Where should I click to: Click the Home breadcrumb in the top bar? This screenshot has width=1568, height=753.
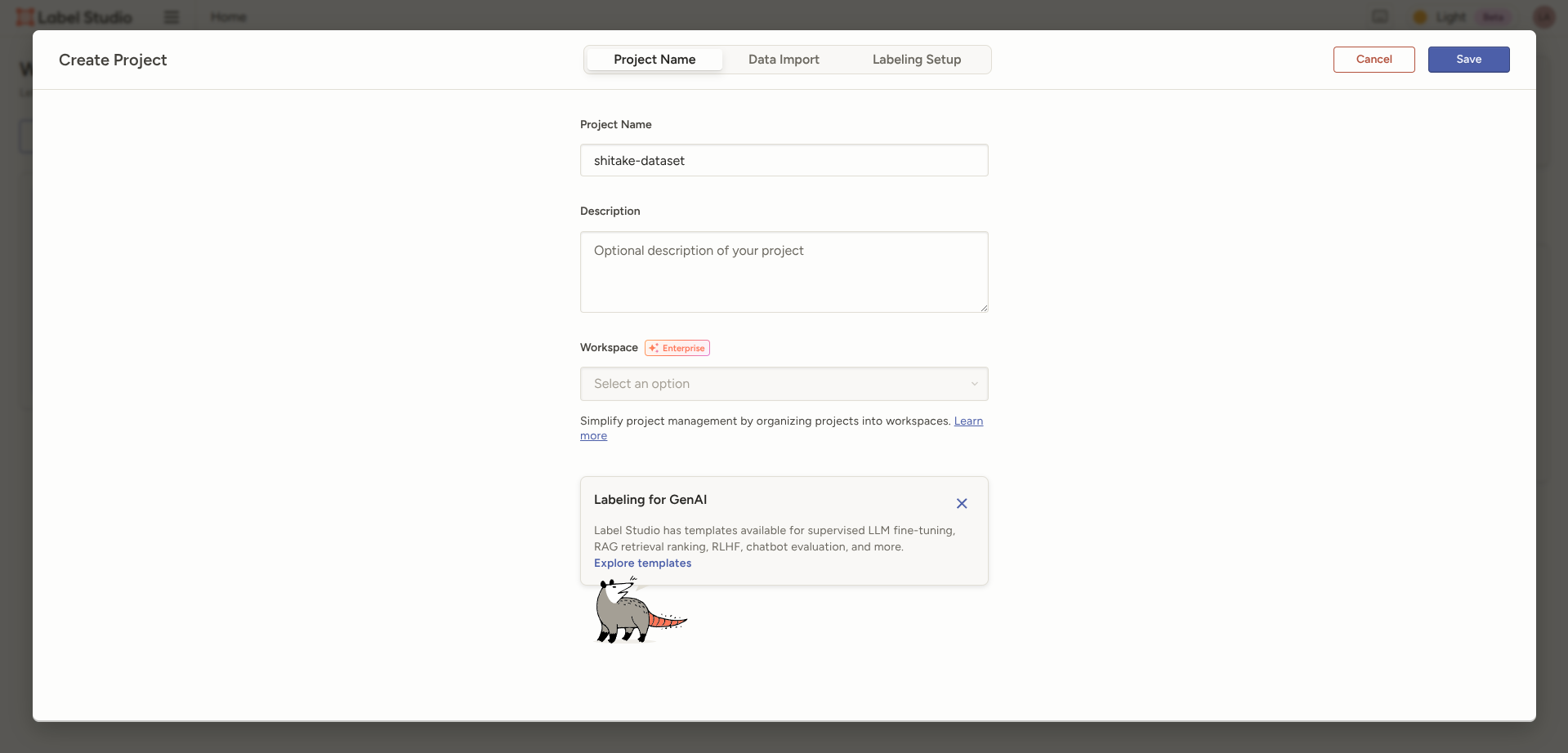(228, 17)
